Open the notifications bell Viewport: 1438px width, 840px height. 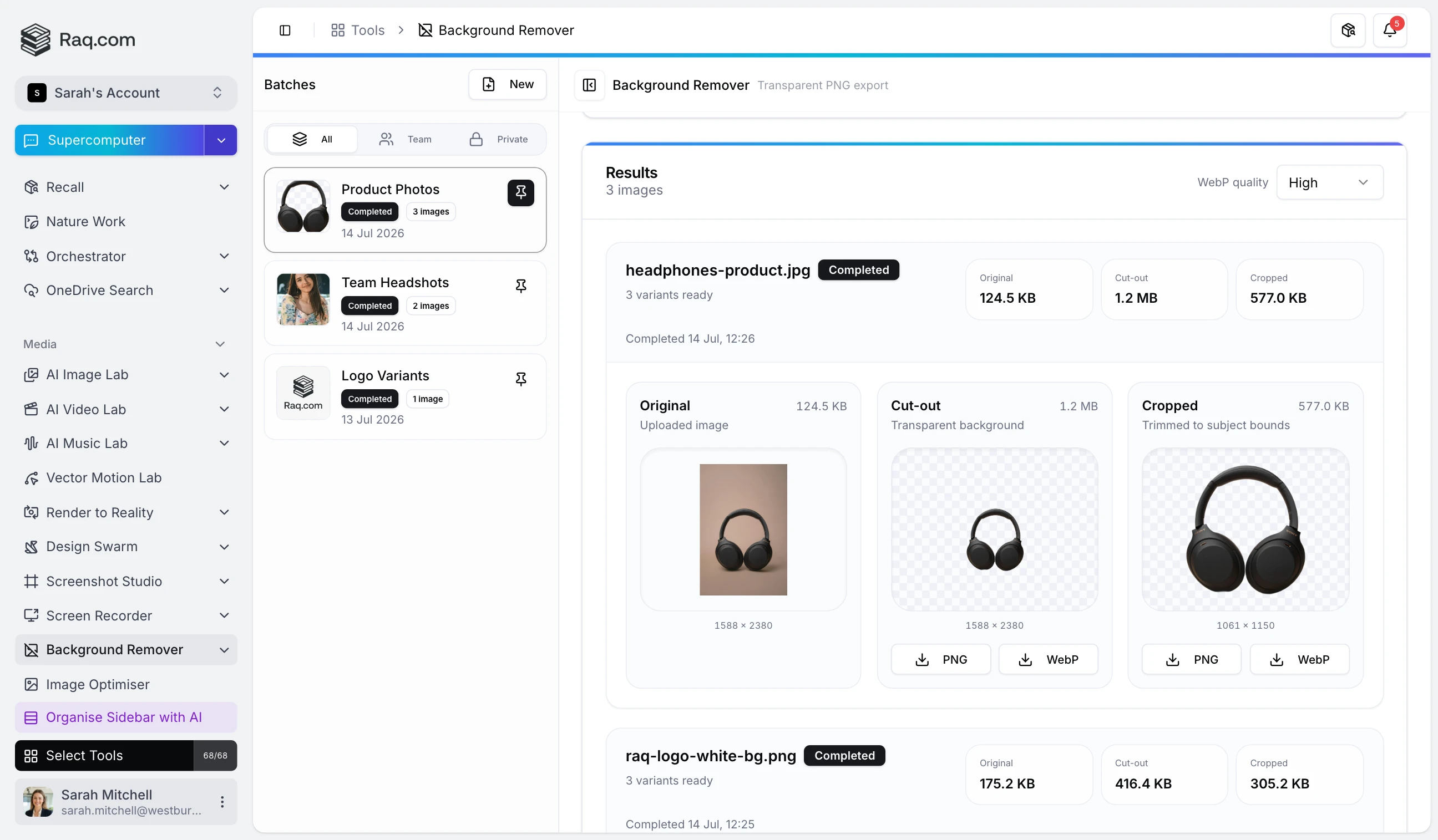(1390, 29)
